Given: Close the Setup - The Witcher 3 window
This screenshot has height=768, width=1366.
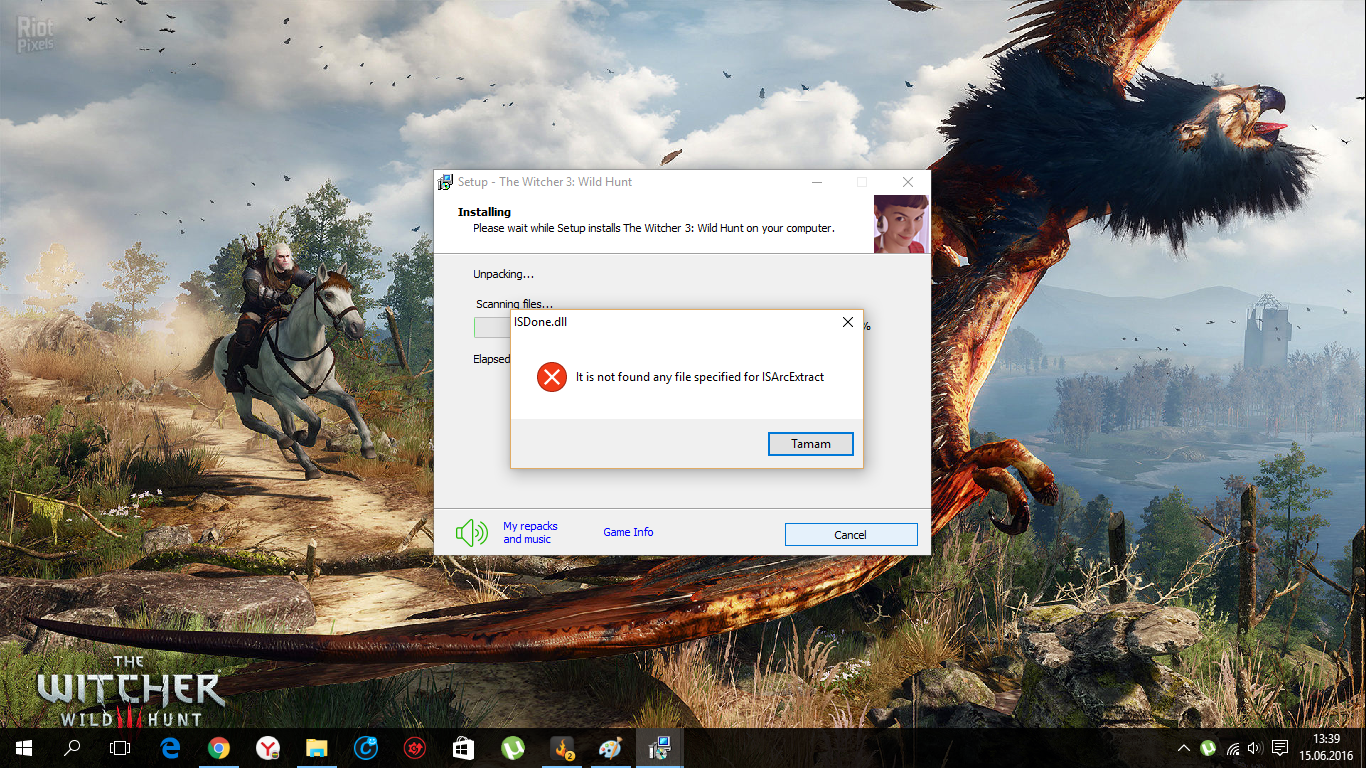Looking at the screenshot, I should (x=908, y=182).
